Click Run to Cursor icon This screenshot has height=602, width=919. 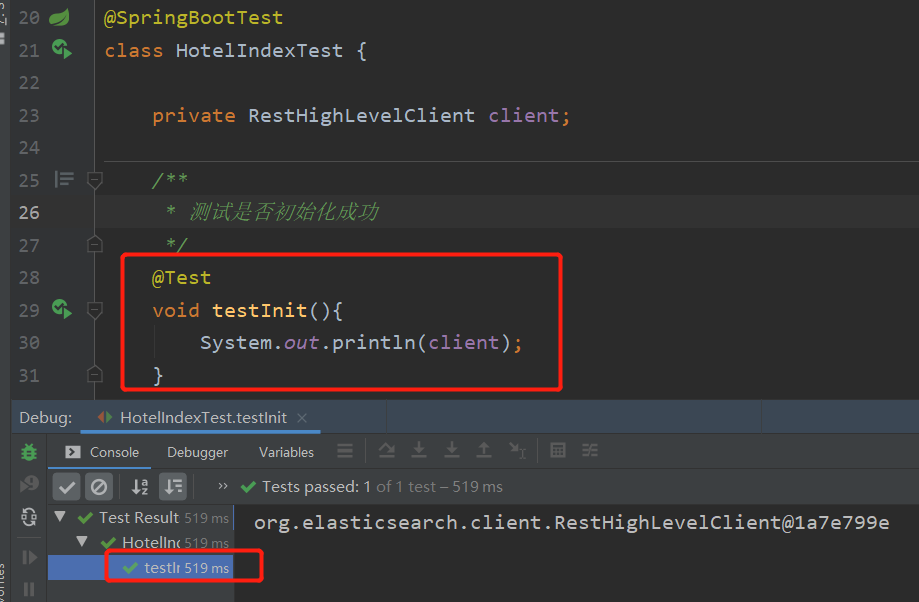click(518, 450)
